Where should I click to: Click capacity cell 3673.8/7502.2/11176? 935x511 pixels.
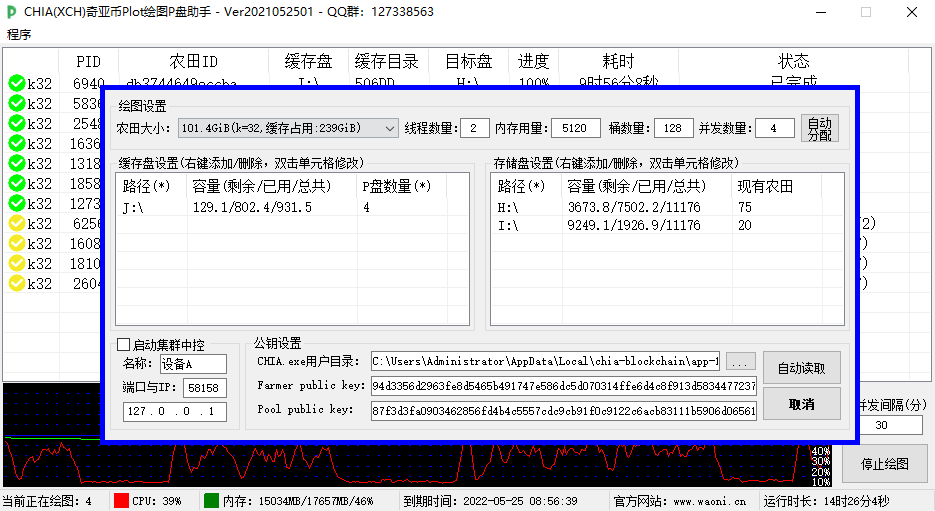coord(647,208)
